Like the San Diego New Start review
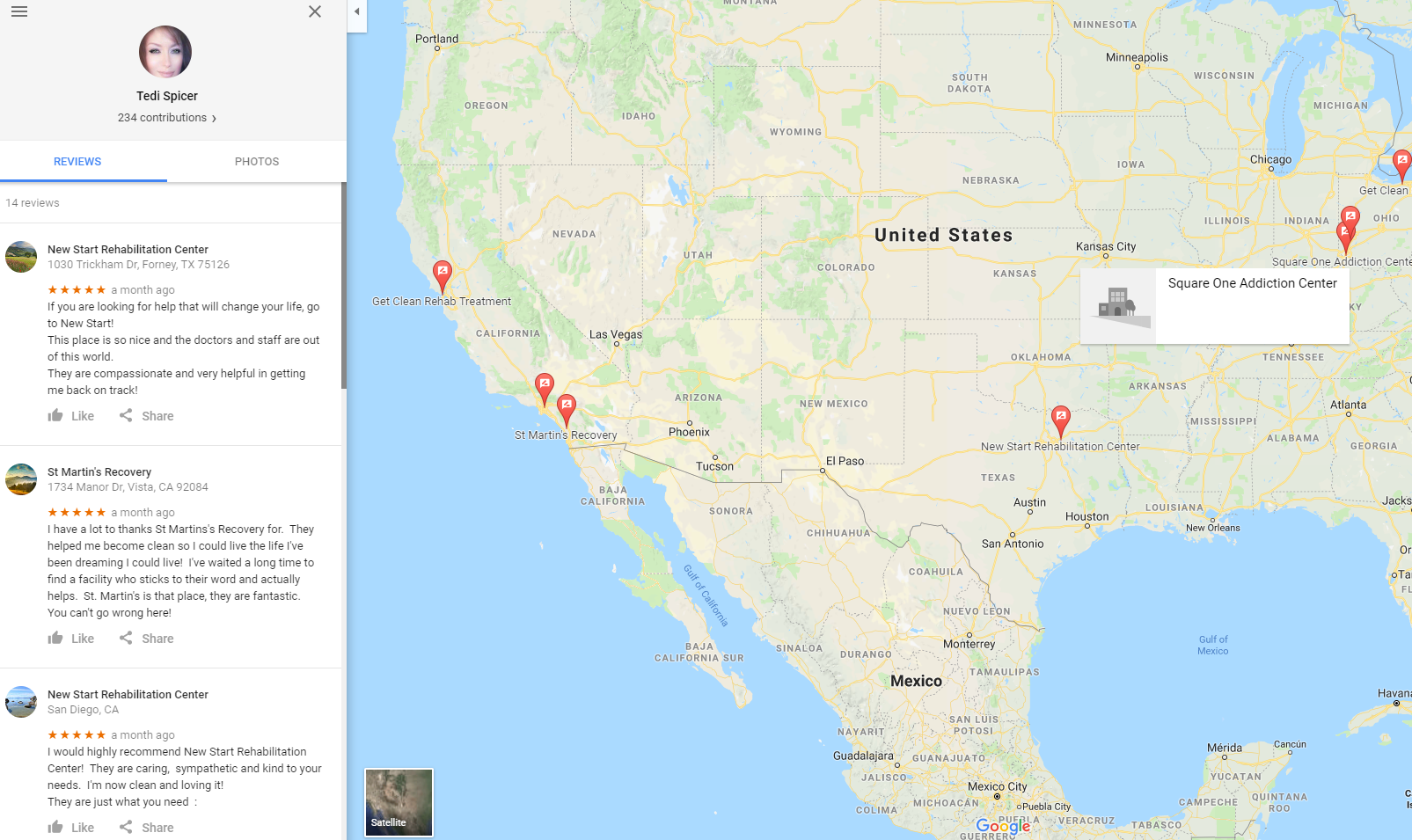The width and height of the screenshot is (1412, 840). 71,828
